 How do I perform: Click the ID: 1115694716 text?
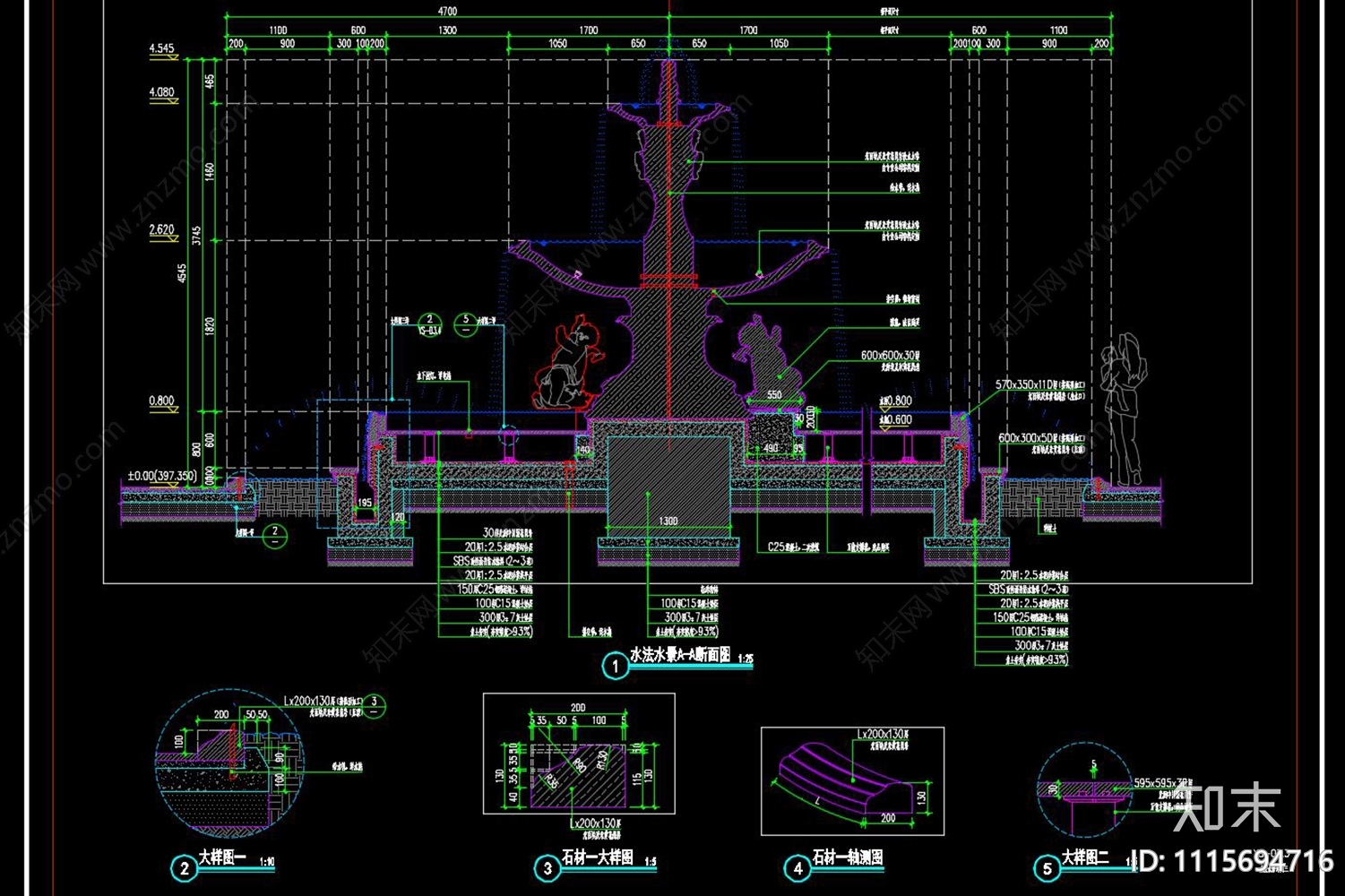tap(1232, 862)
